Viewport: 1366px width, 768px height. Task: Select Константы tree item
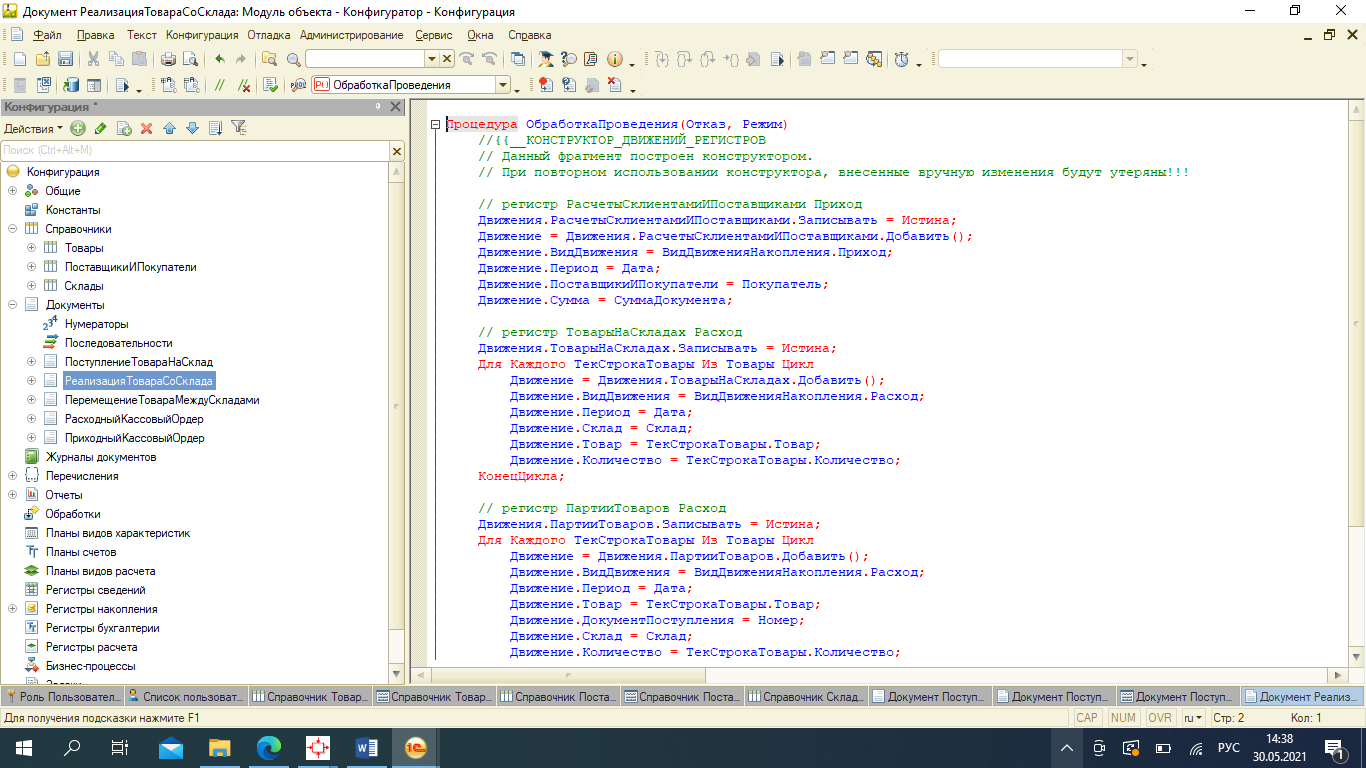point(72,210)
